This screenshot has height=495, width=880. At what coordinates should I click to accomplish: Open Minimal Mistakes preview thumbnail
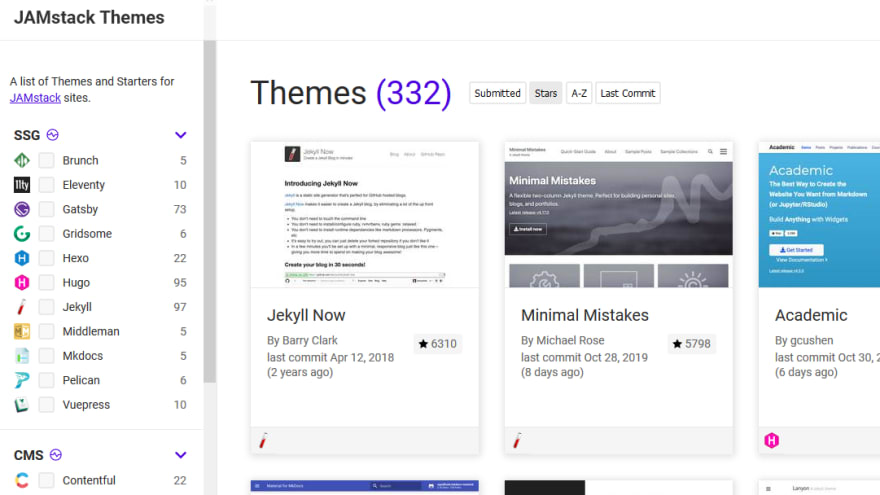click(618, 215)
